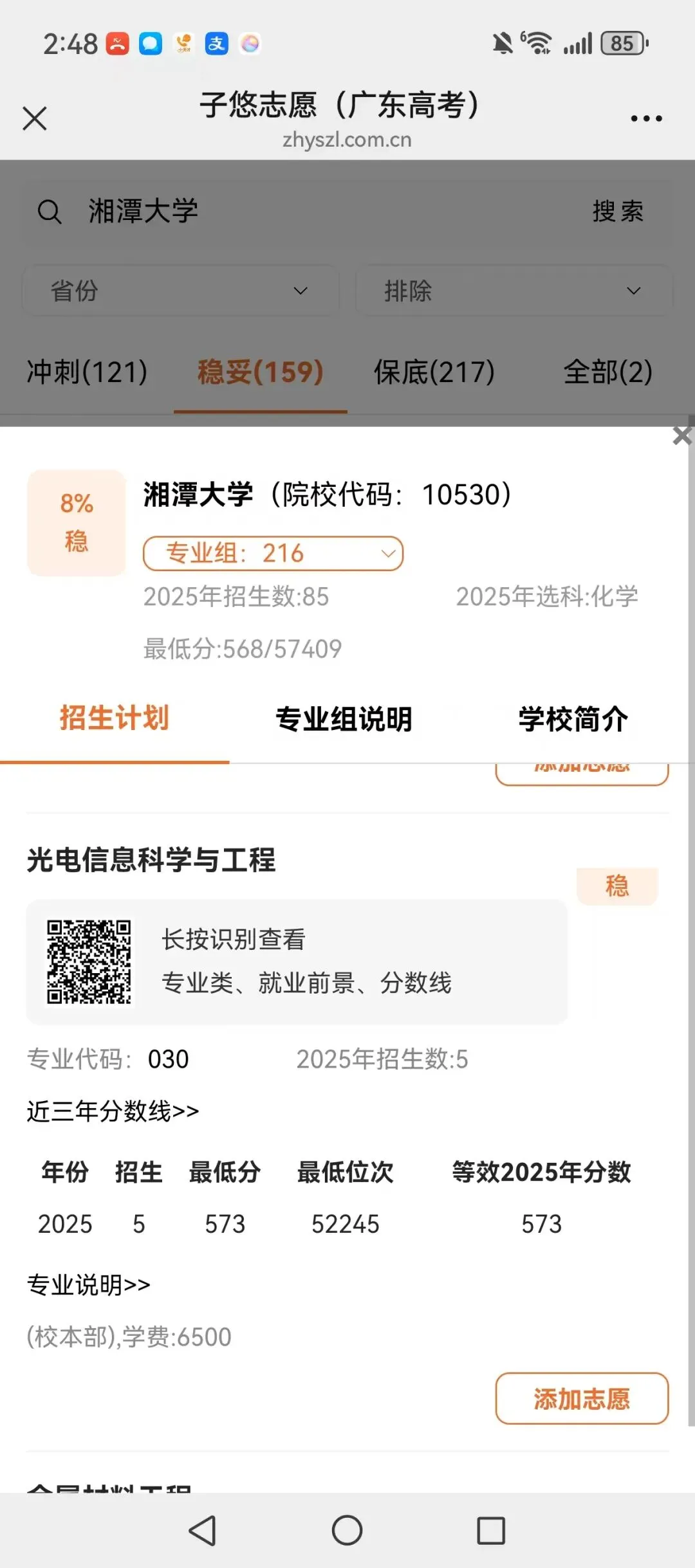Open 近三年分数线>> link
695x1568 pixels.
113,1111
